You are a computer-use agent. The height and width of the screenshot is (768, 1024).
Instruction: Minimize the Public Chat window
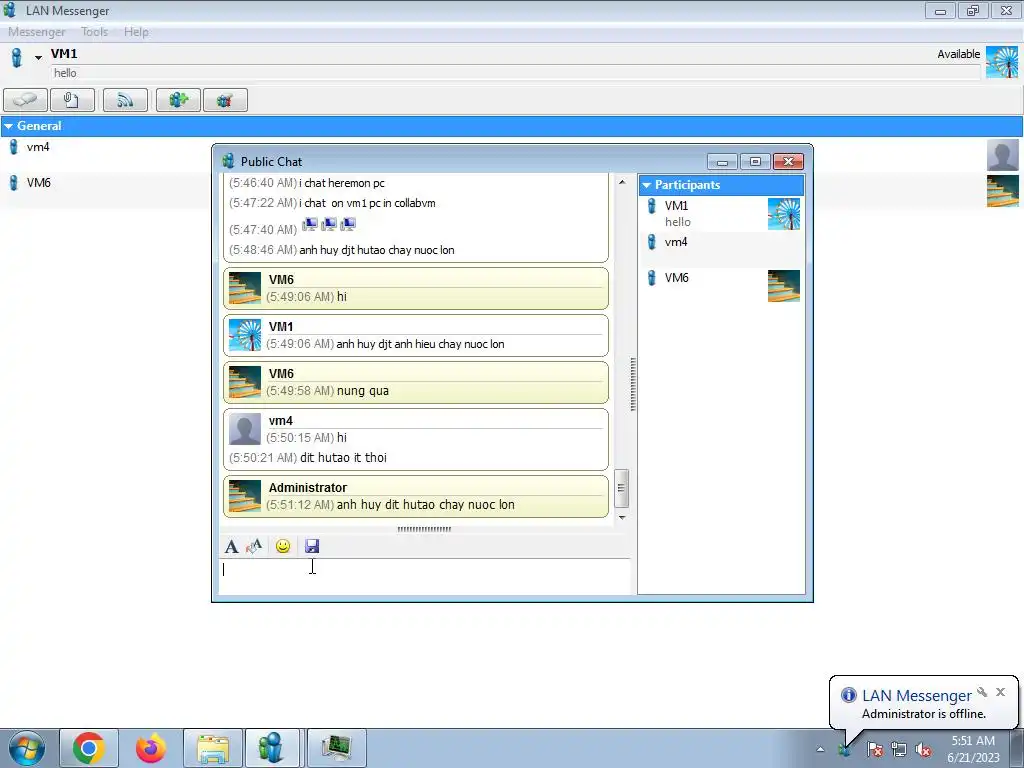click(722, 161)
